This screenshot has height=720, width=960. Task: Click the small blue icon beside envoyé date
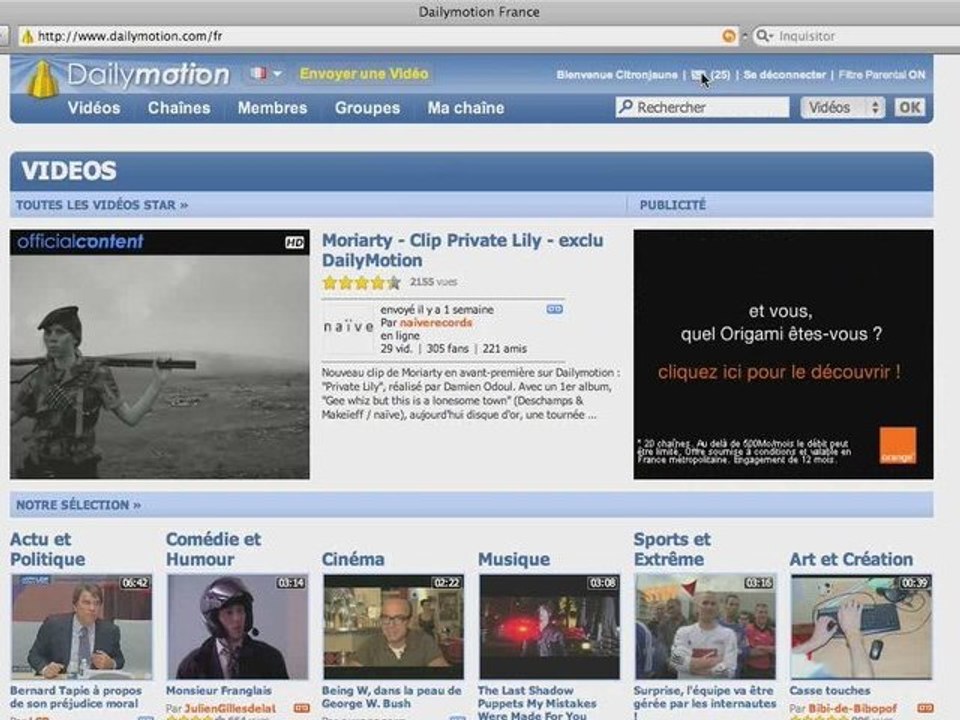(554, 309)
